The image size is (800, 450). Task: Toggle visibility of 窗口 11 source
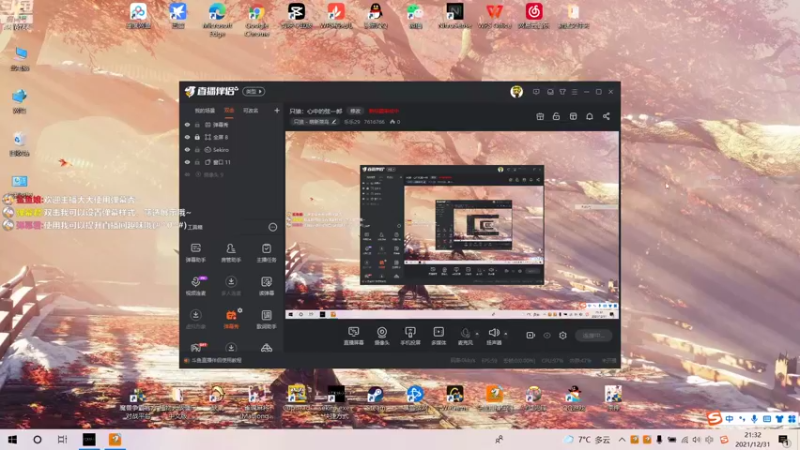[187, 162]
